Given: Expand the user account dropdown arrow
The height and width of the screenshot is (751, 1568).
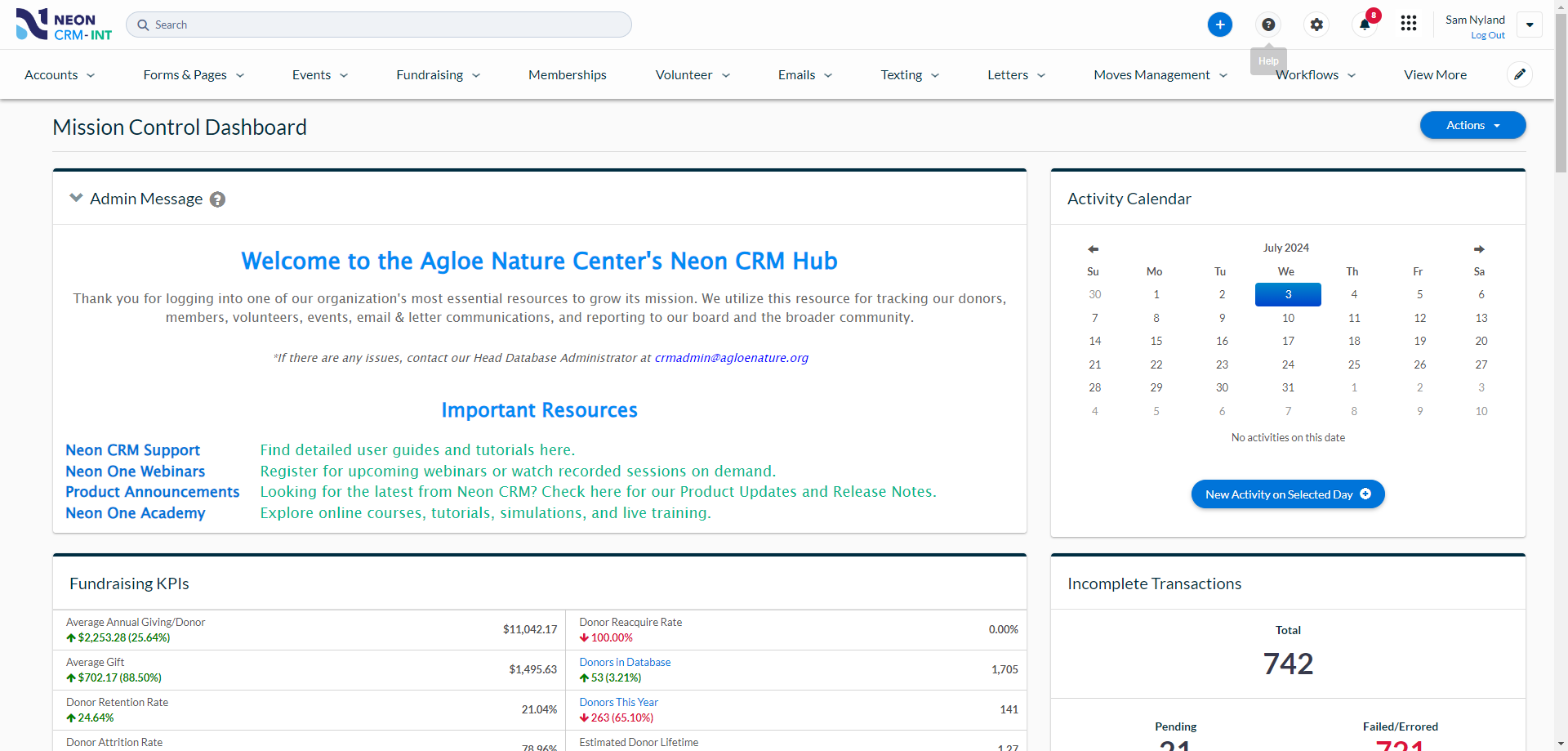Looking at the screenshot, I should pos(1529,25).
